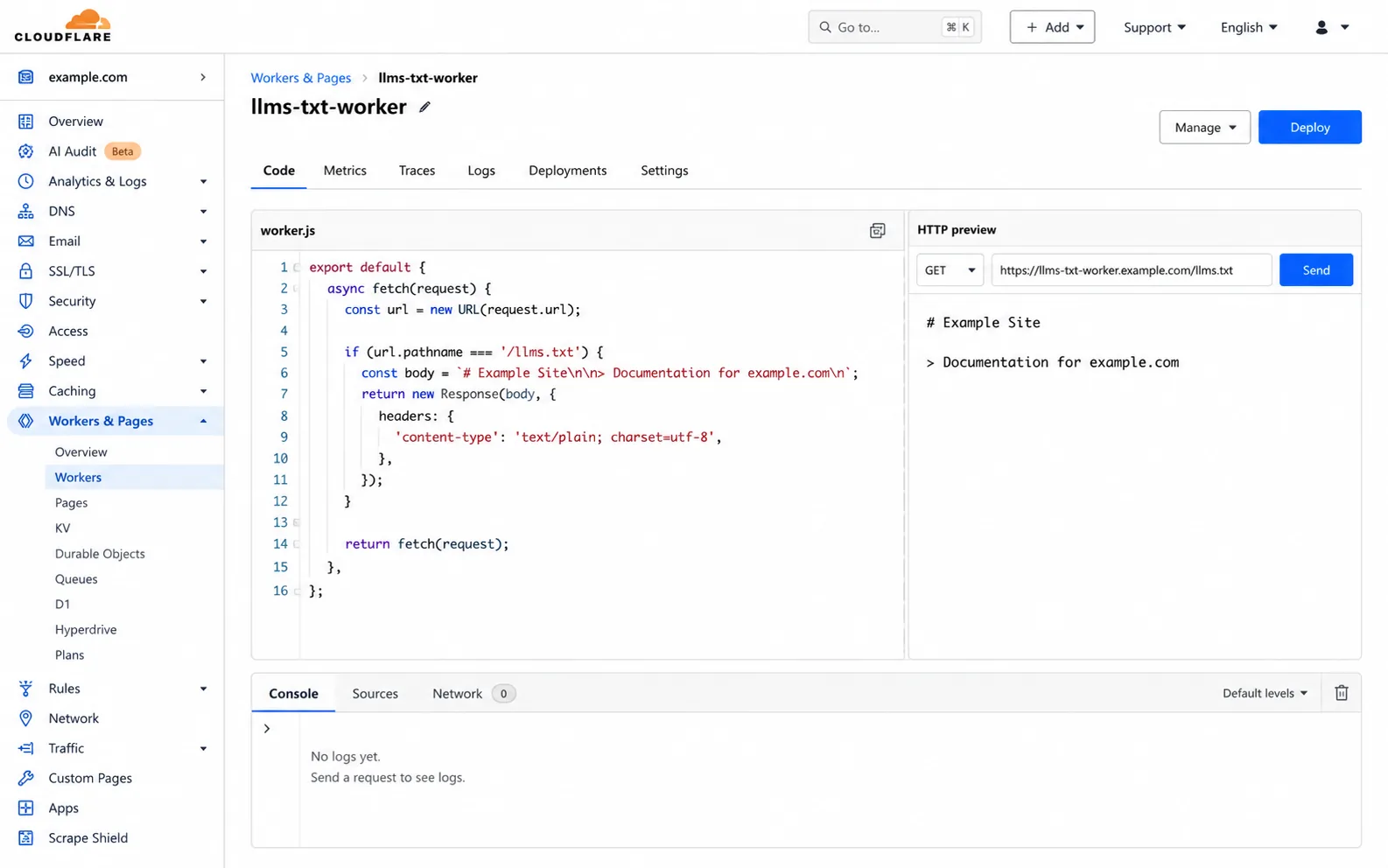Click the search magnifier icon
The image size is (1388, 868).
pos(825,27)
